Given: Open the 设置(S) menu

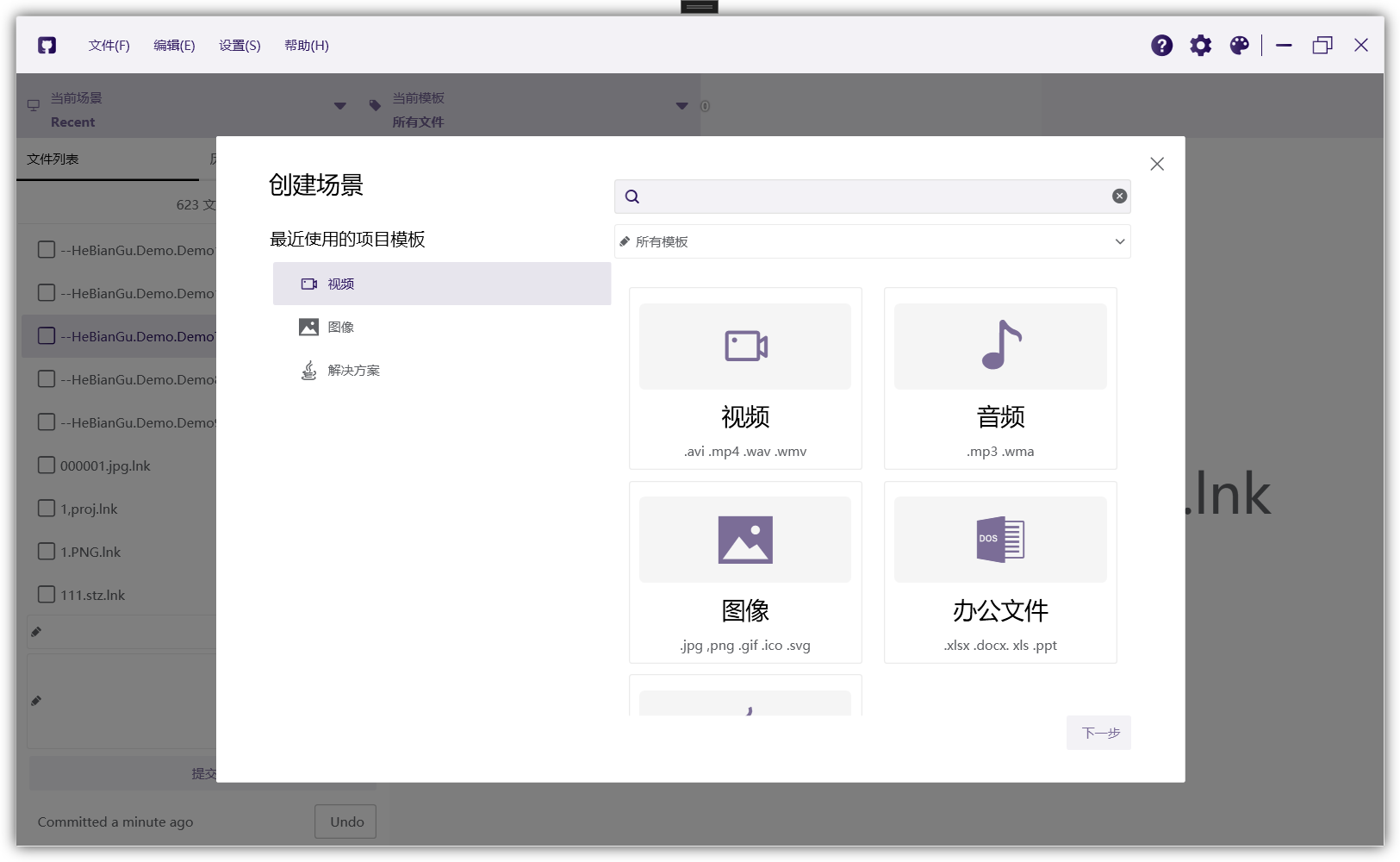Looking at the screenshot, I should click(x=240, y=46).
